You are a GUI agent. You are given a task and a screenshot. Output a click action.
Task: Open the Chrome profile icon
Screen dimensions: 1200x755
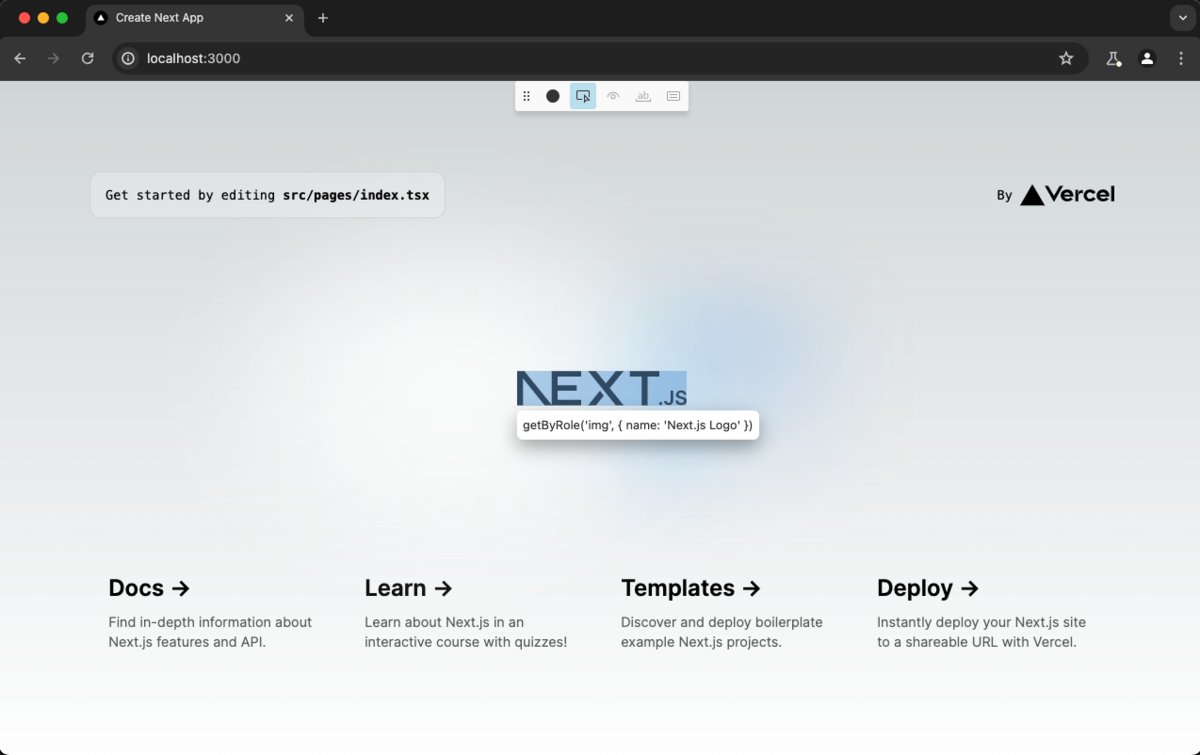(1147, 58)
